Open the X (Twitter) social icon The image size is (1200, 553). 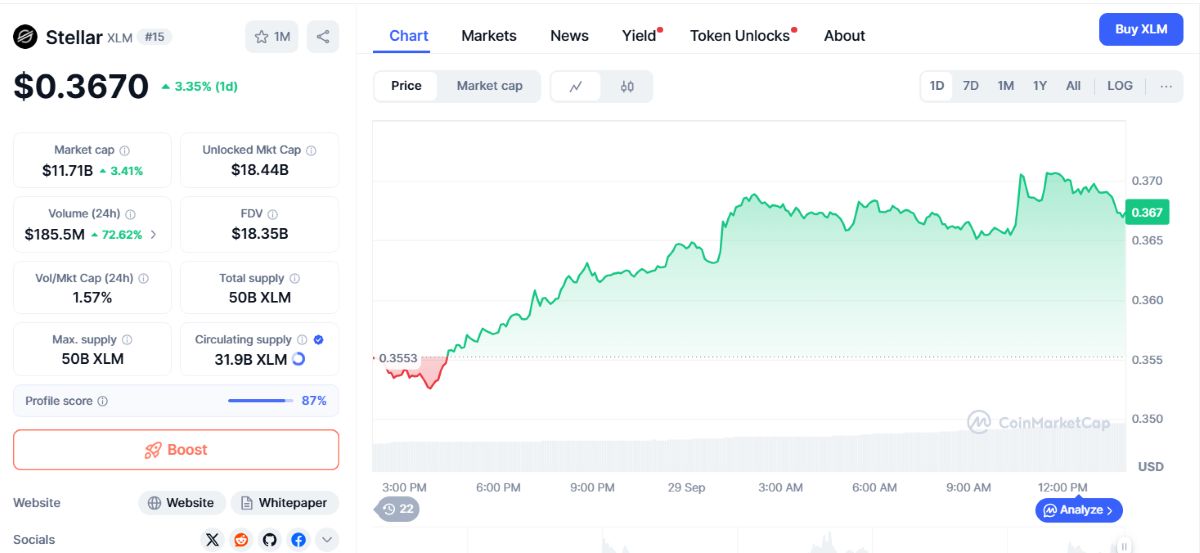212,540
